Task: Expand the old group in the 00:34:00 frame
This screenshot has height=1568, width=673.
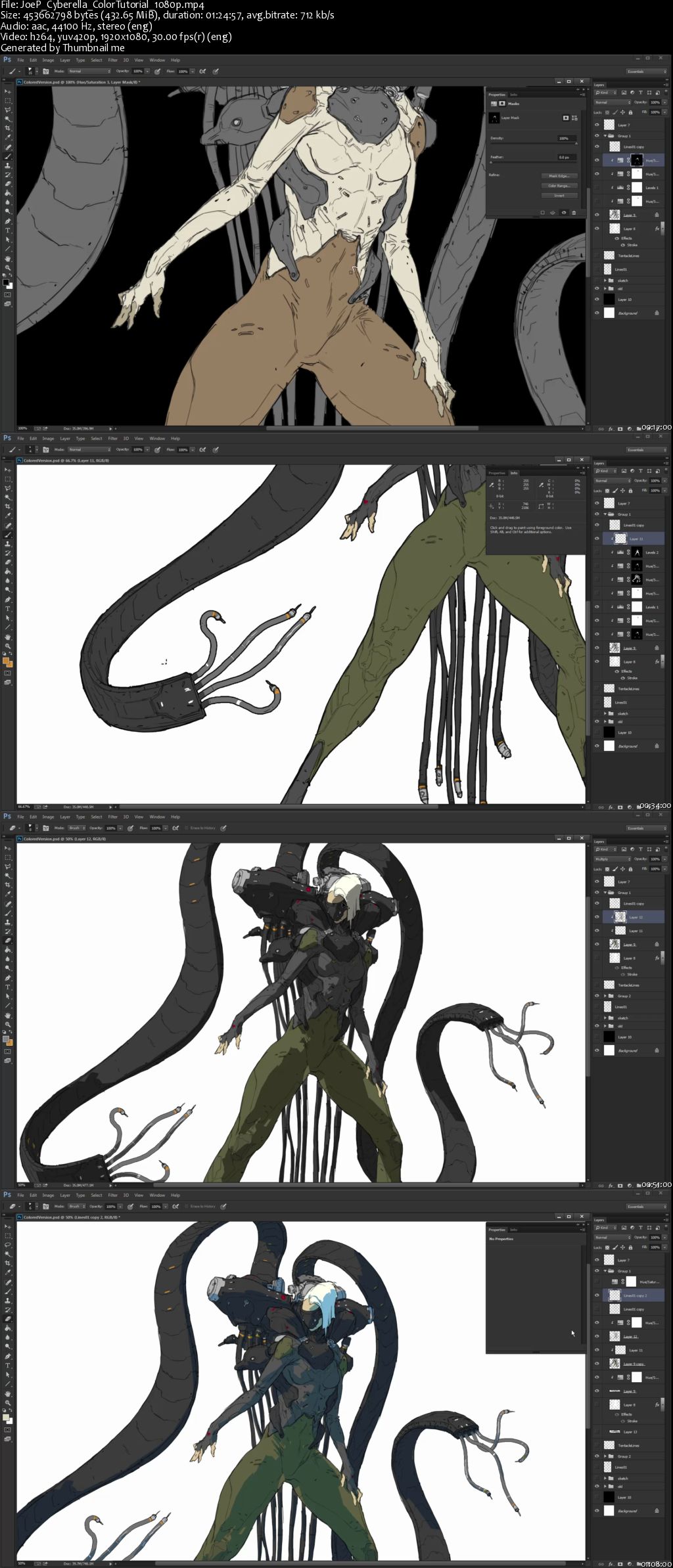Action: pyautogui.click(x=605, y=721)
